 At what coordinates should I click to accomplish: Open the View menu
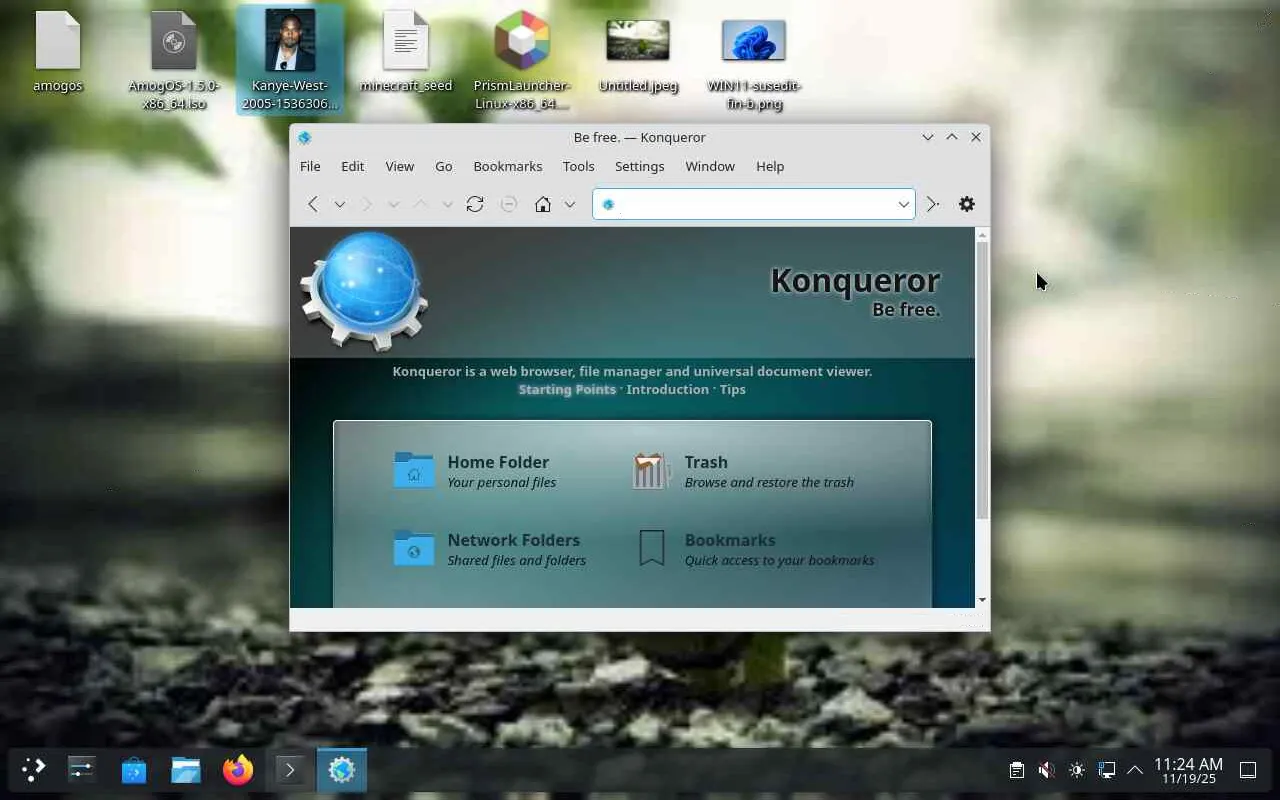coord(399,167)
